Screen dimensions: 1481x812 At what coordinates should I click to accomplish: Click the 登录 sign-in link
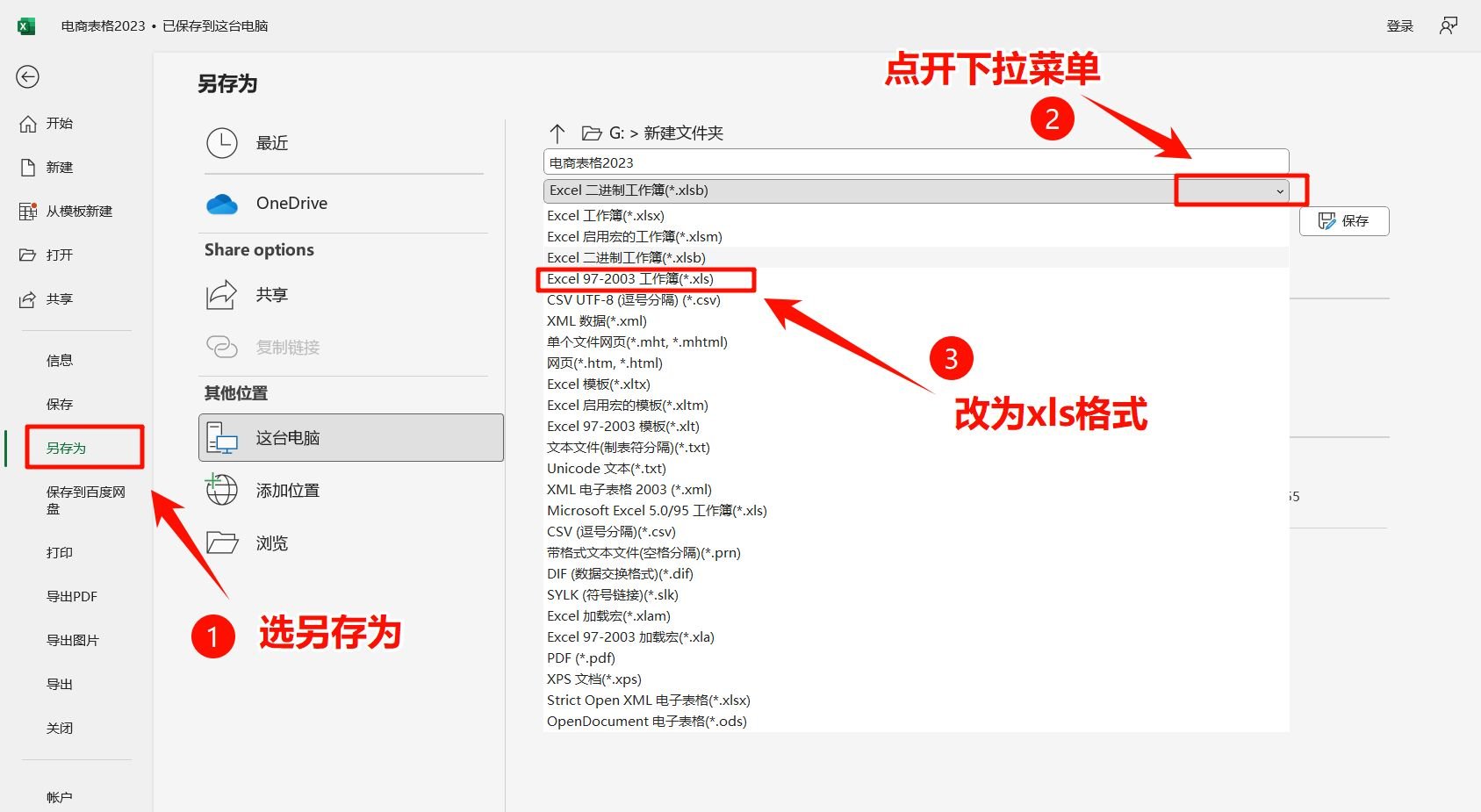(x=1400, y=25)
